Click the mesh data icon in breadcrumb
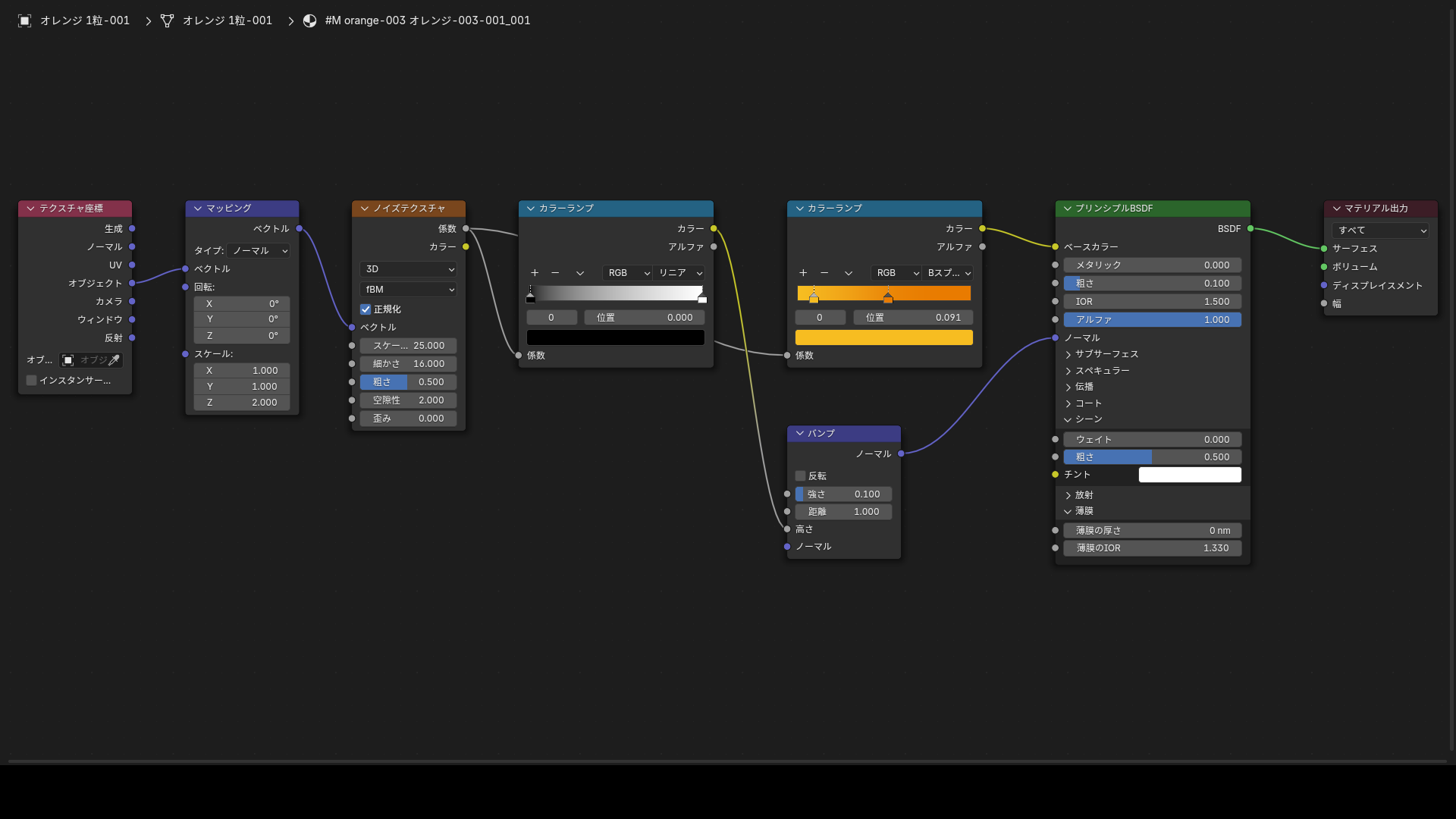Image resolution: width=1456 pixels, height=819 pixels. 167,20
